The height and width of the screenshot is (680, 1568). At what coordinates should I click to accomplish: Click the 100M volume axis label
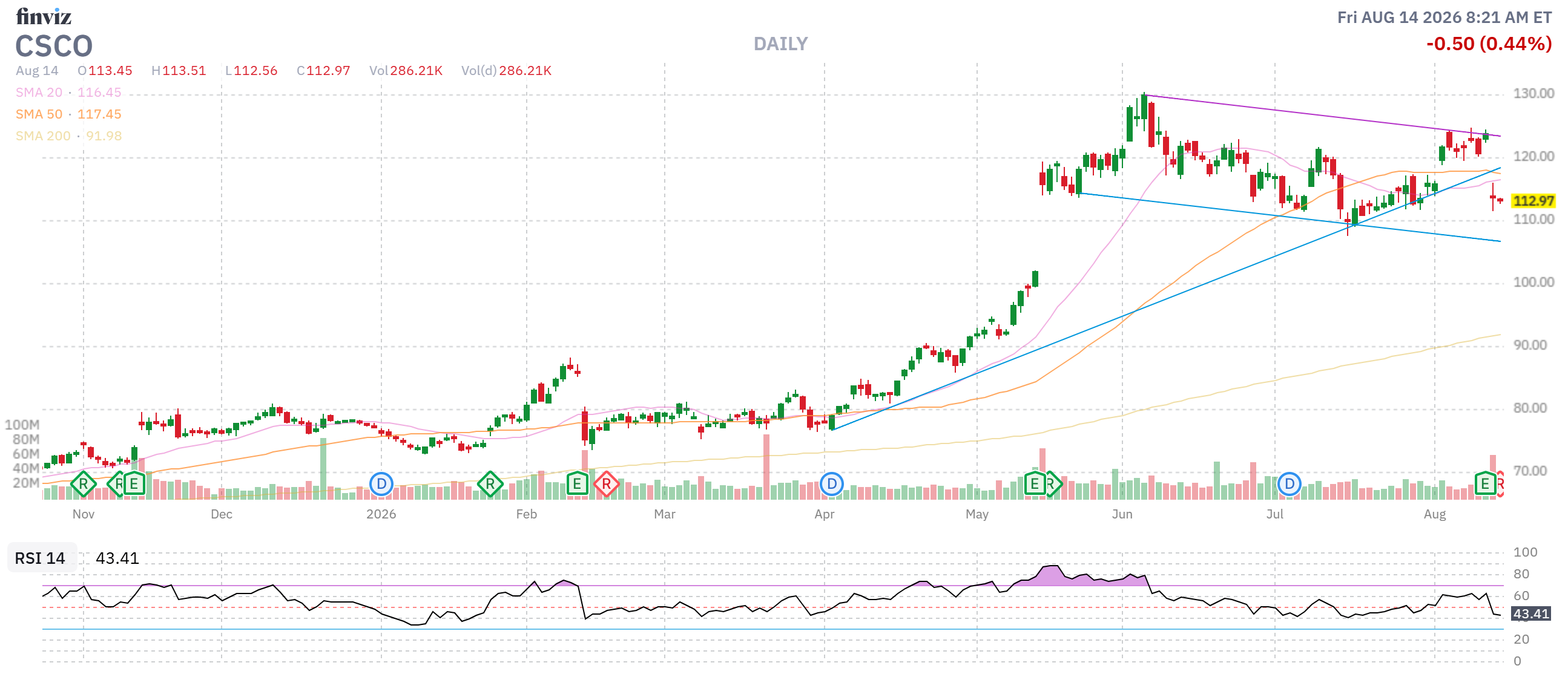(x=22, y=425)
